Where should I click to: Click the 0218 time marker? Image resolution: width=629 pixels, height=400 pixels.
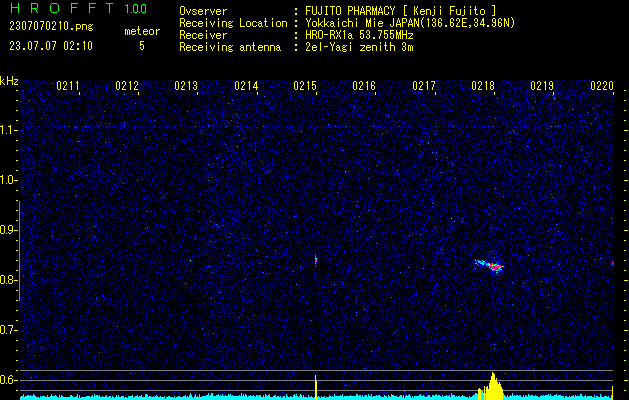pyautogui.click(x=483, y=87)
